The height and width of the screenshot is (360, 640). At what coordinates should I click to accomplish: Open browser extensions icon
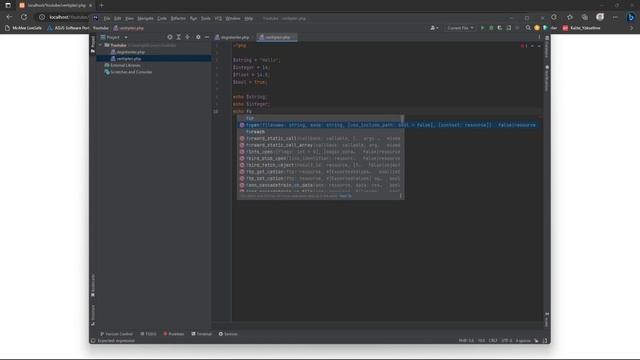(x=554, y=17)
